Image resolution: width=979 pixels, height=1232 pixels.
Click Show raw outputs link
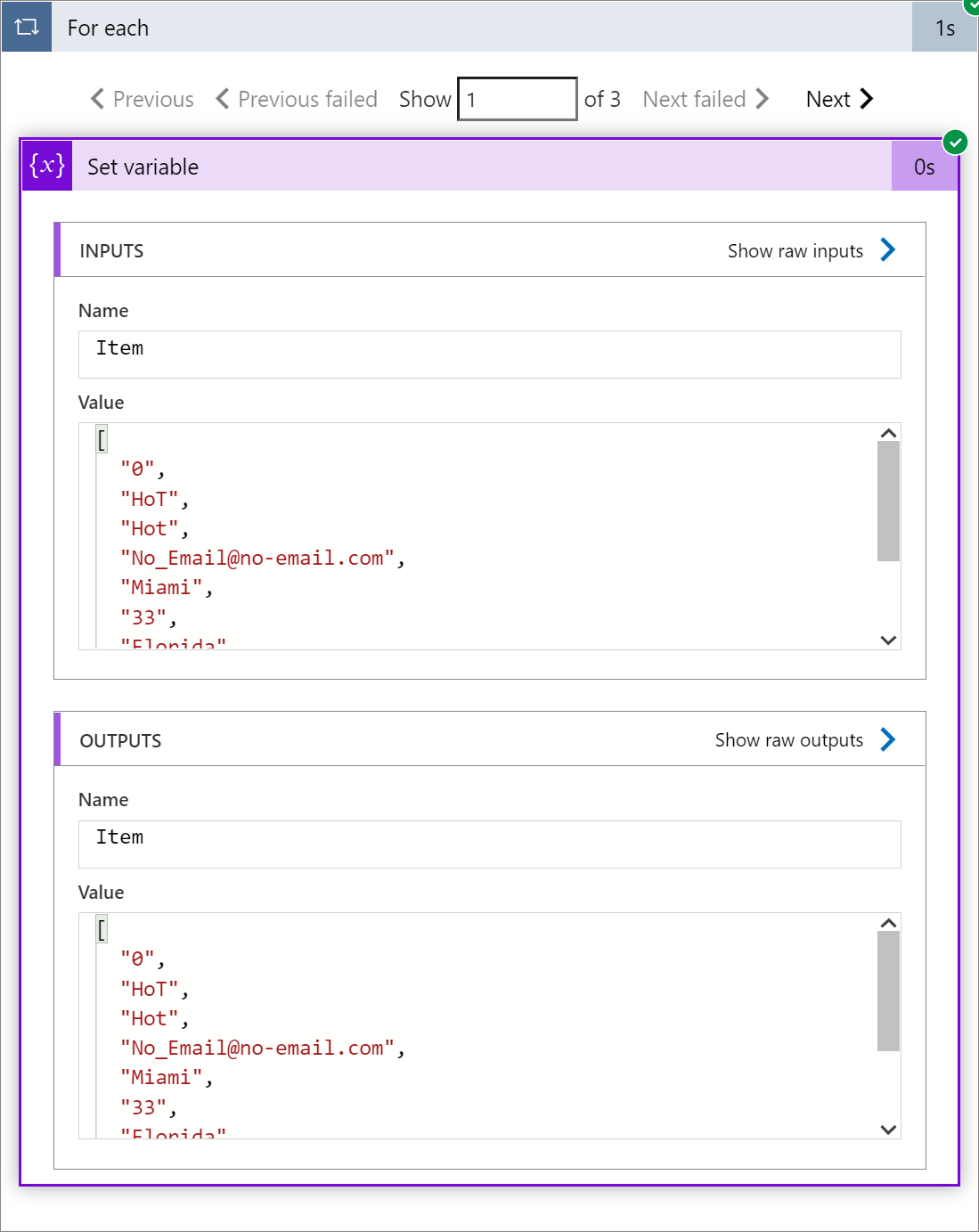[789, 740]
